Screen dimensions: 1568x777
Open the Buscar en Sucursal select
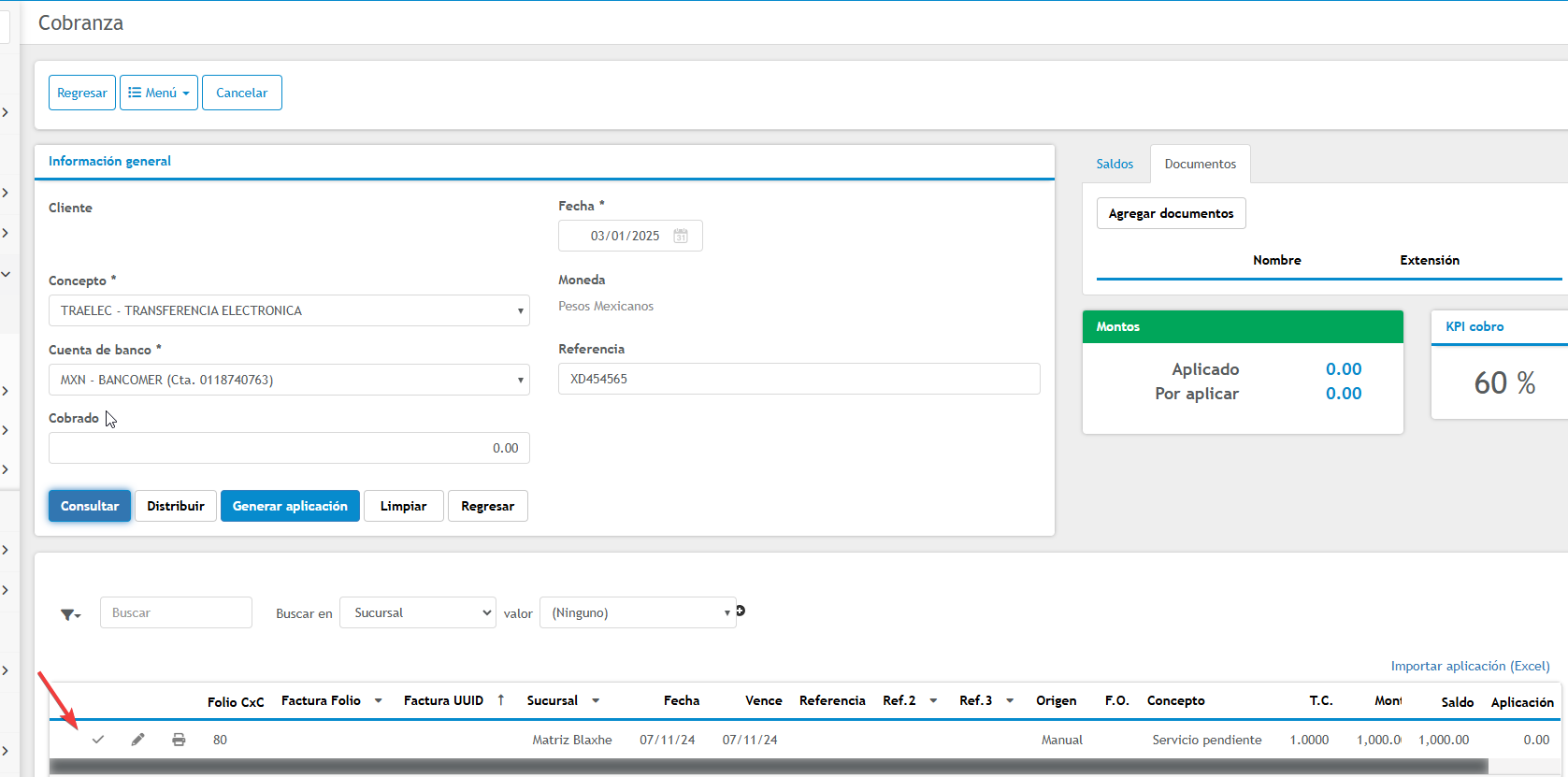coord(418,612)
